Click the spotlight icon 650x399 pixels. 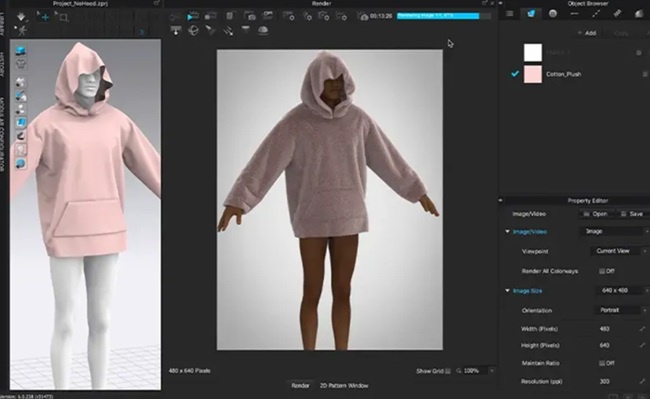tap(211, 30)
